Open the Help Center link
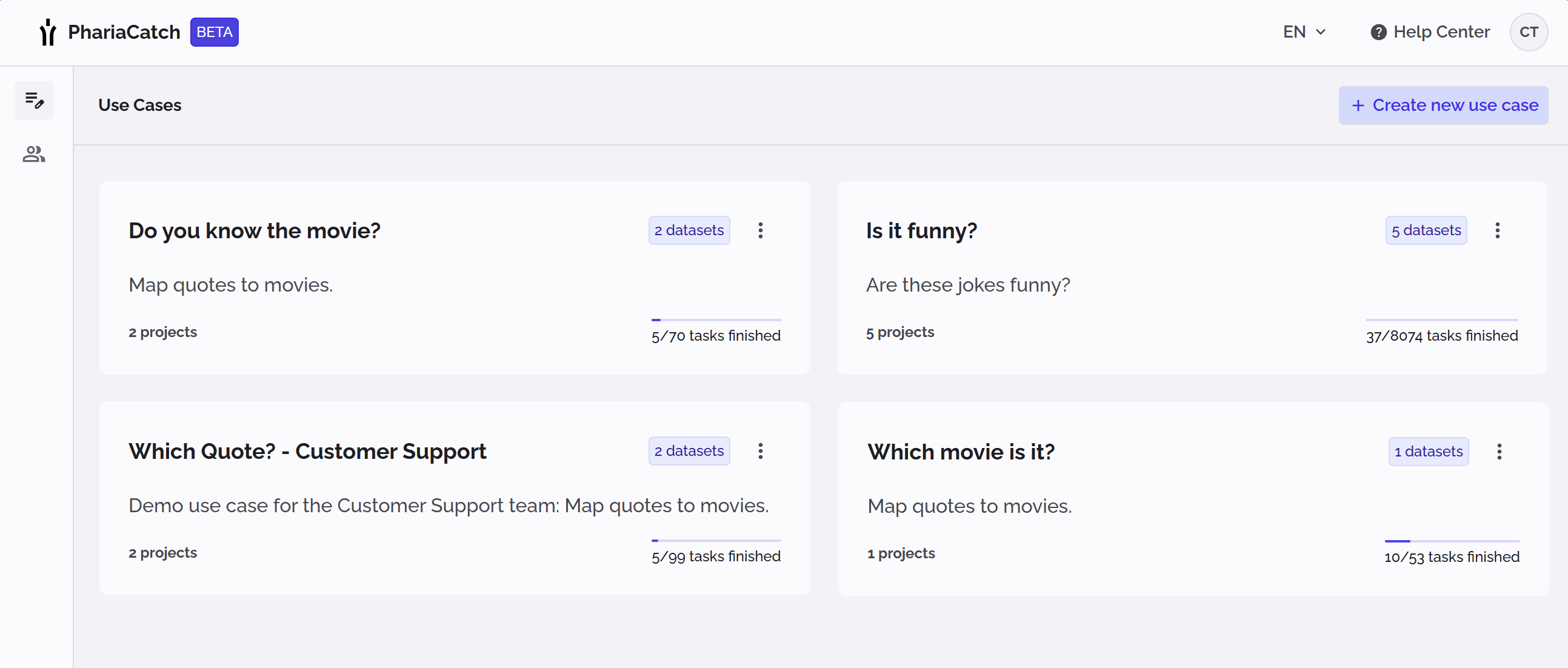The height and width of the screenshot is (668, 1568). [x=1441, y=32]
